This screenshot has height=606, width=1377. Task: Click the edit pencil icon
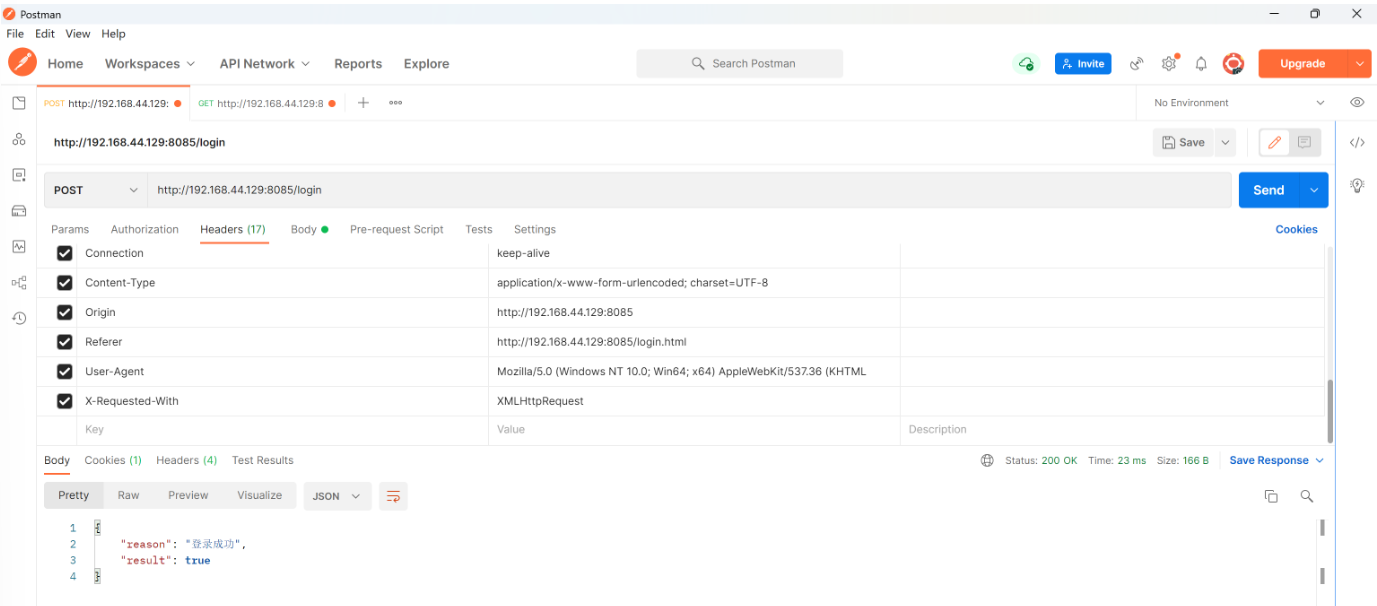1274,143
